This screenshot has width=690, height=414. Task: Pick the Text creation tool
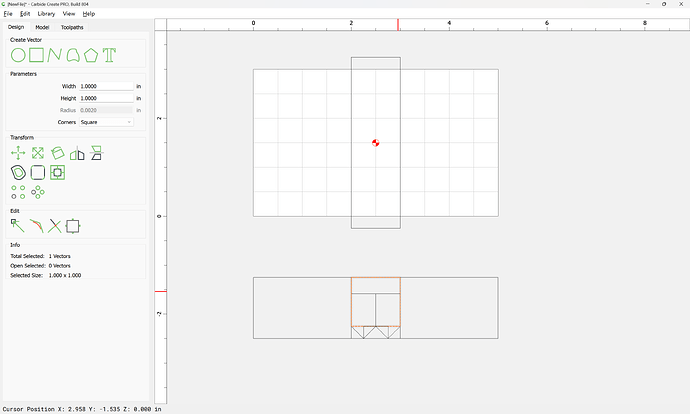(x=109, y=55)
